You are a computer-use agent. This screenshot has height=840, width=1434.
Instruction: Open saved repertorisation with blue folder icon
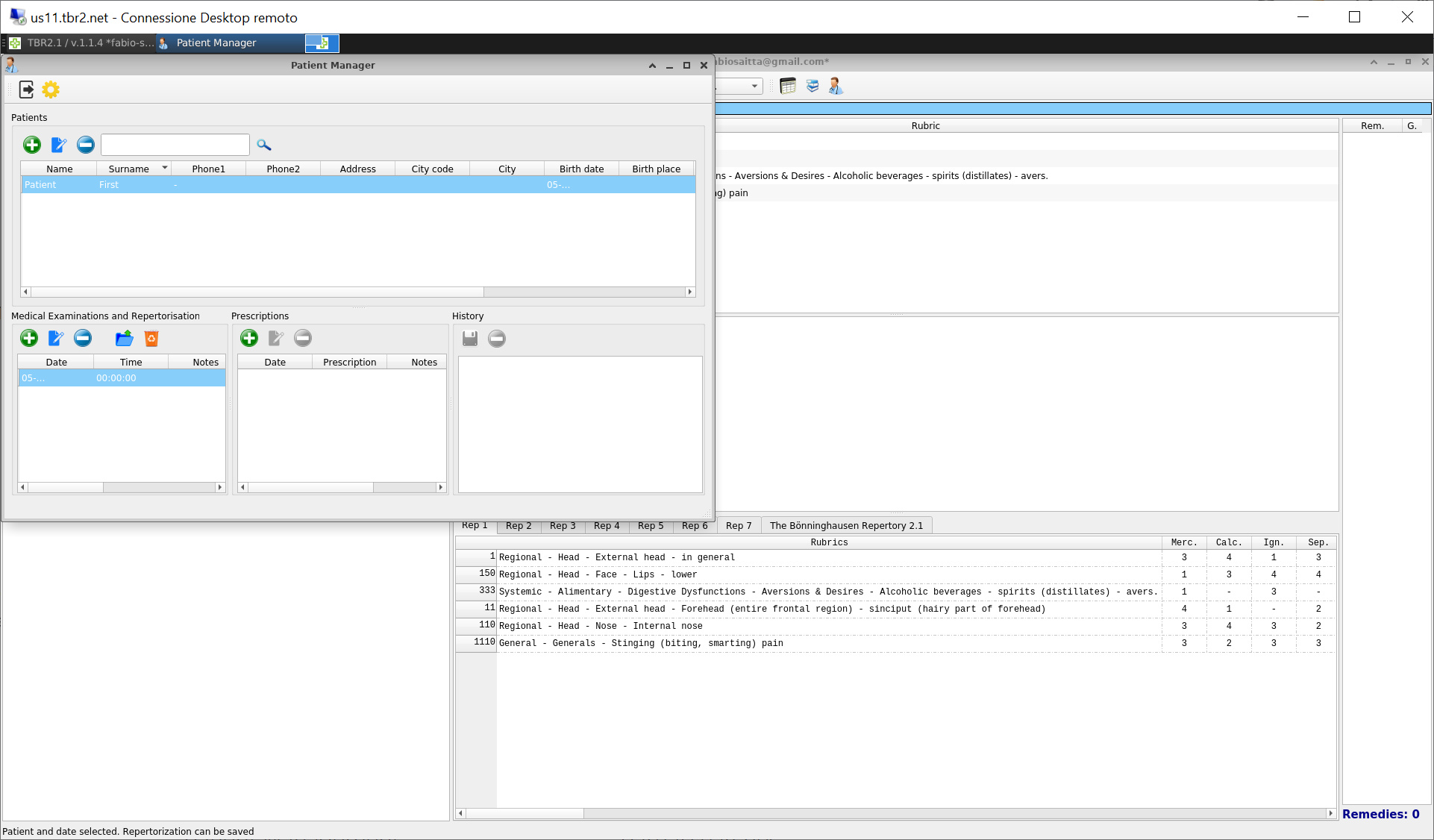[124, 339]
